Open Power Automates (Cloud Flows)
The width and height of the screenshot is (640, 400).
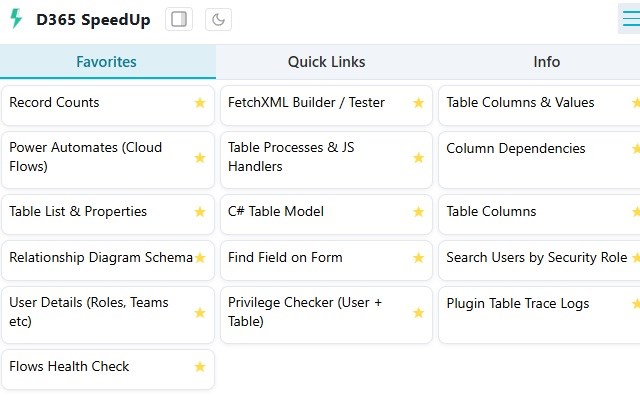pos(108,160)
